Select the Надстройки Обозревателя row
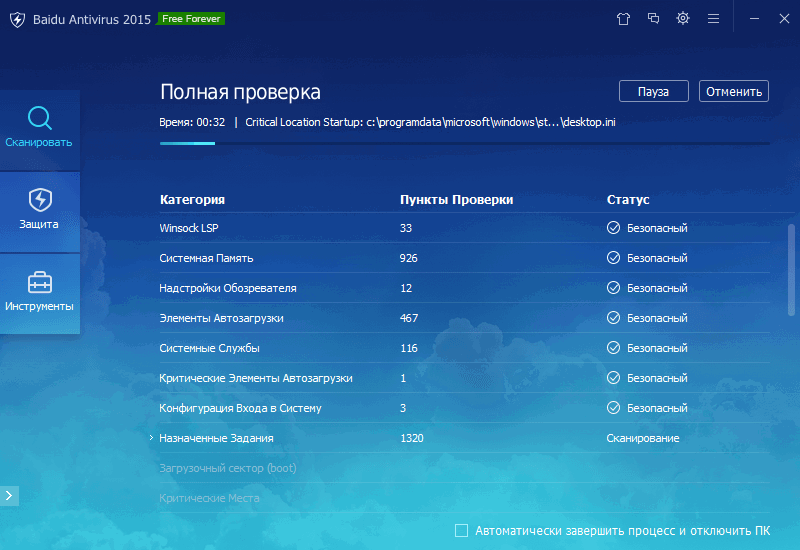The width and height of the screenshot is (800, 550). 465,288
